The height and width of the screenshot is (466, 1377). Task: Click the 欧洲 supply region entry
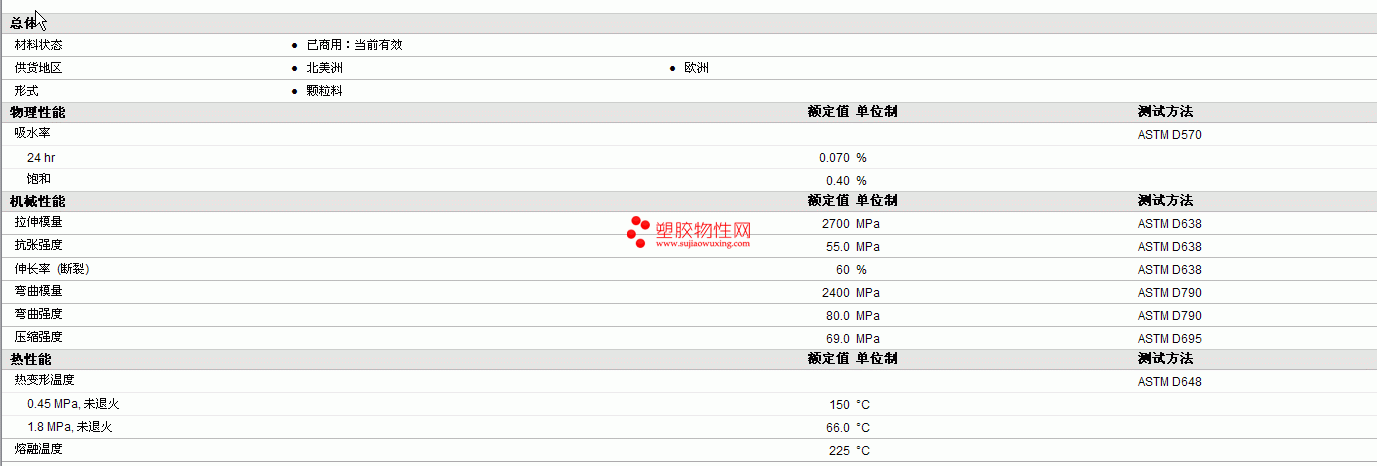pos(696,68)
